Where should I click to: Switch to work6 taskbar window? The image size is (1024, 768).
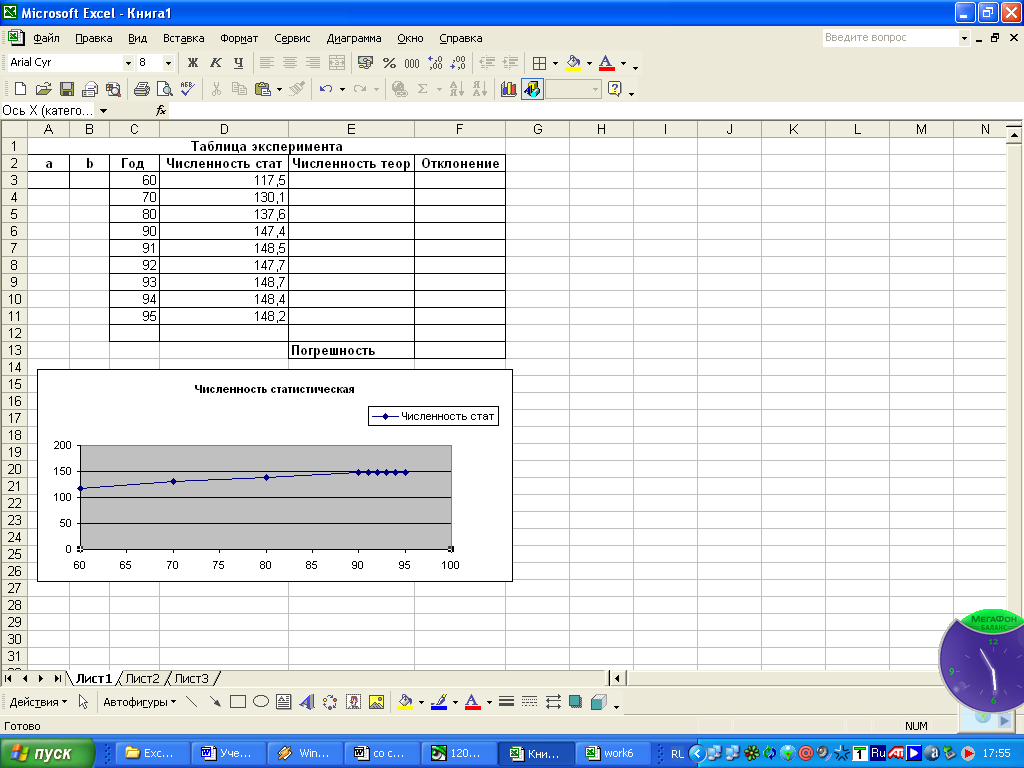tap(613, 753)
